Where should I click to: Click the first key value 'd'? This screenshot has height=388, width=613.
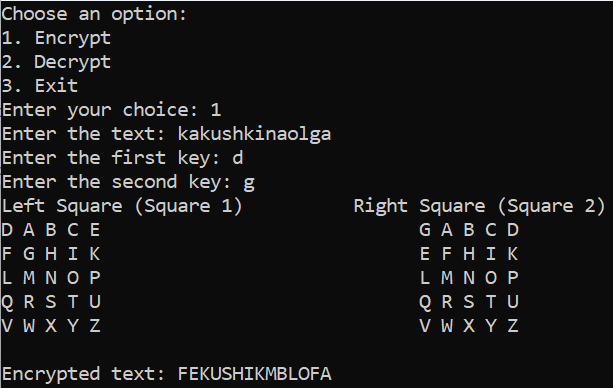pyautogui.click(x=238, y=158)
